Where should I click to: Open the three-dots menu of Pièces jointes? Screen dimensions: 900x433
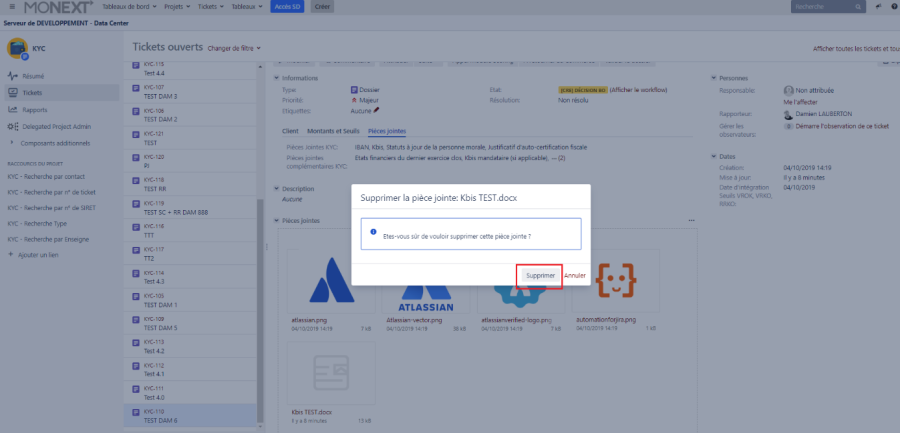(693, 220)
